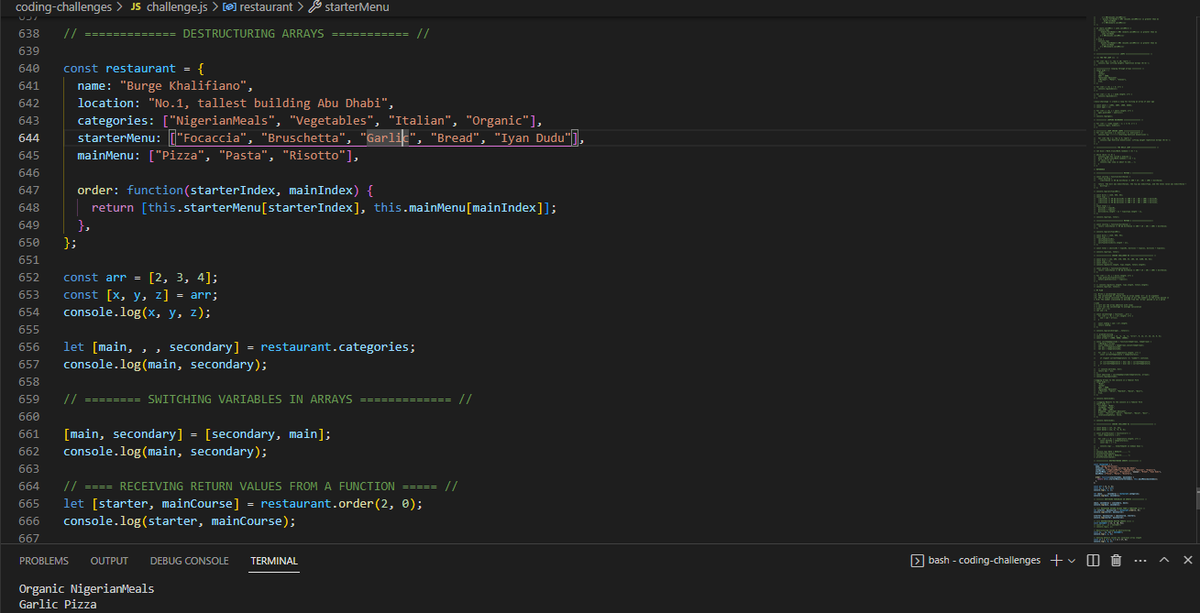Click "console.log(starter, mainCourse);" statement

(x=180, y=521)
